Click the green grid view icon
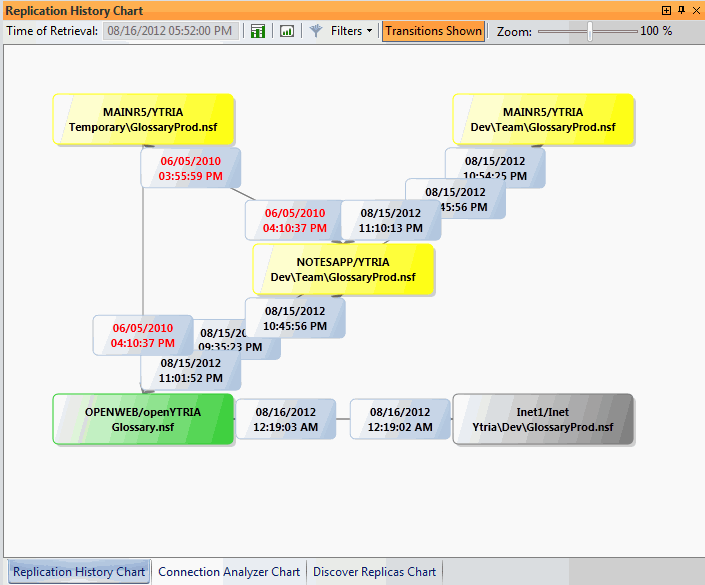The image size is (705, 585). [x=258, y=31]
